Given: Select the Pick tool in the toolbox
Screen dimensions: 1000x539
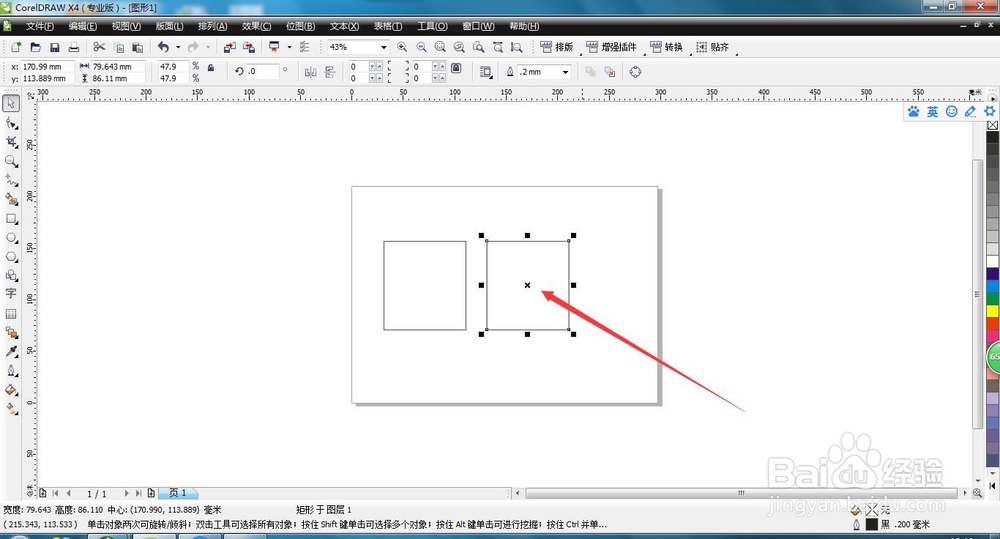Looking at the screenshot, I should click(x=11, y=103).
